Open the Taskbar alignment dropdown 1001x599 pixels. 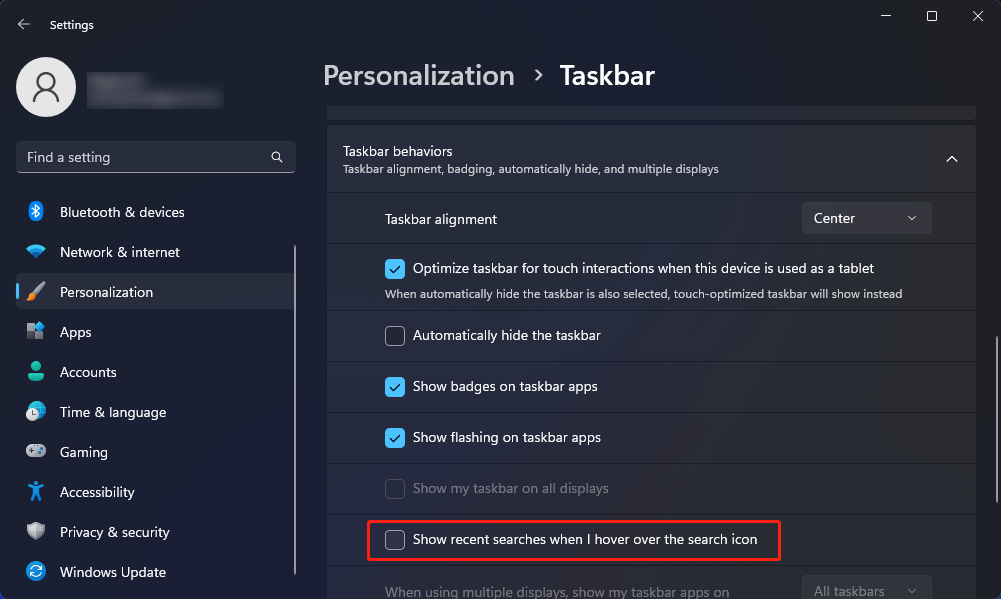tap(866, 218)
